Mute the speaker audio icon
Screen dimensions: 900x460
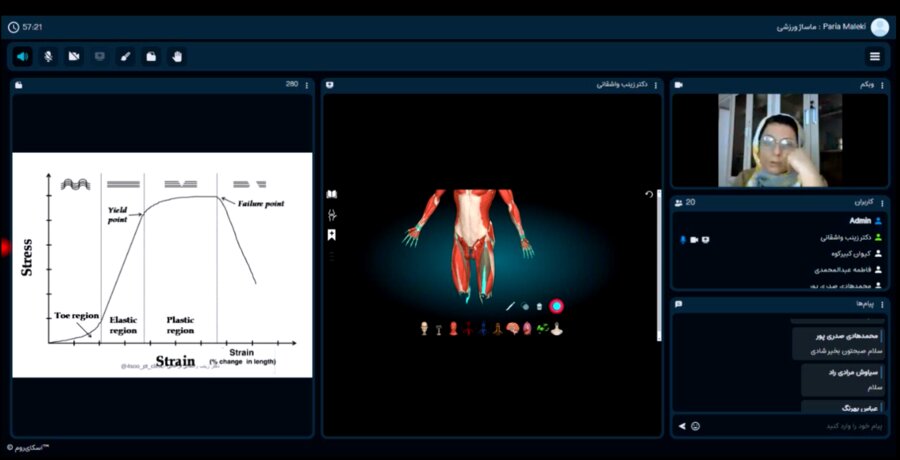(22, 56)
